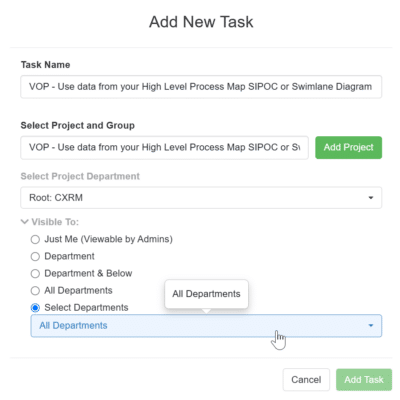The height and width of the screenshot is (400, 400).
Task: Click the Select Departments radio button
Action: pyautogui.click(x=35, y=308)
